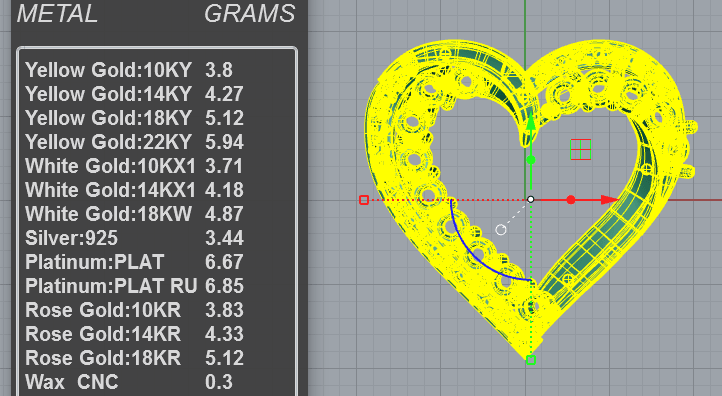Click the METAL column header

pyautogui.click(x=58, y=13)
